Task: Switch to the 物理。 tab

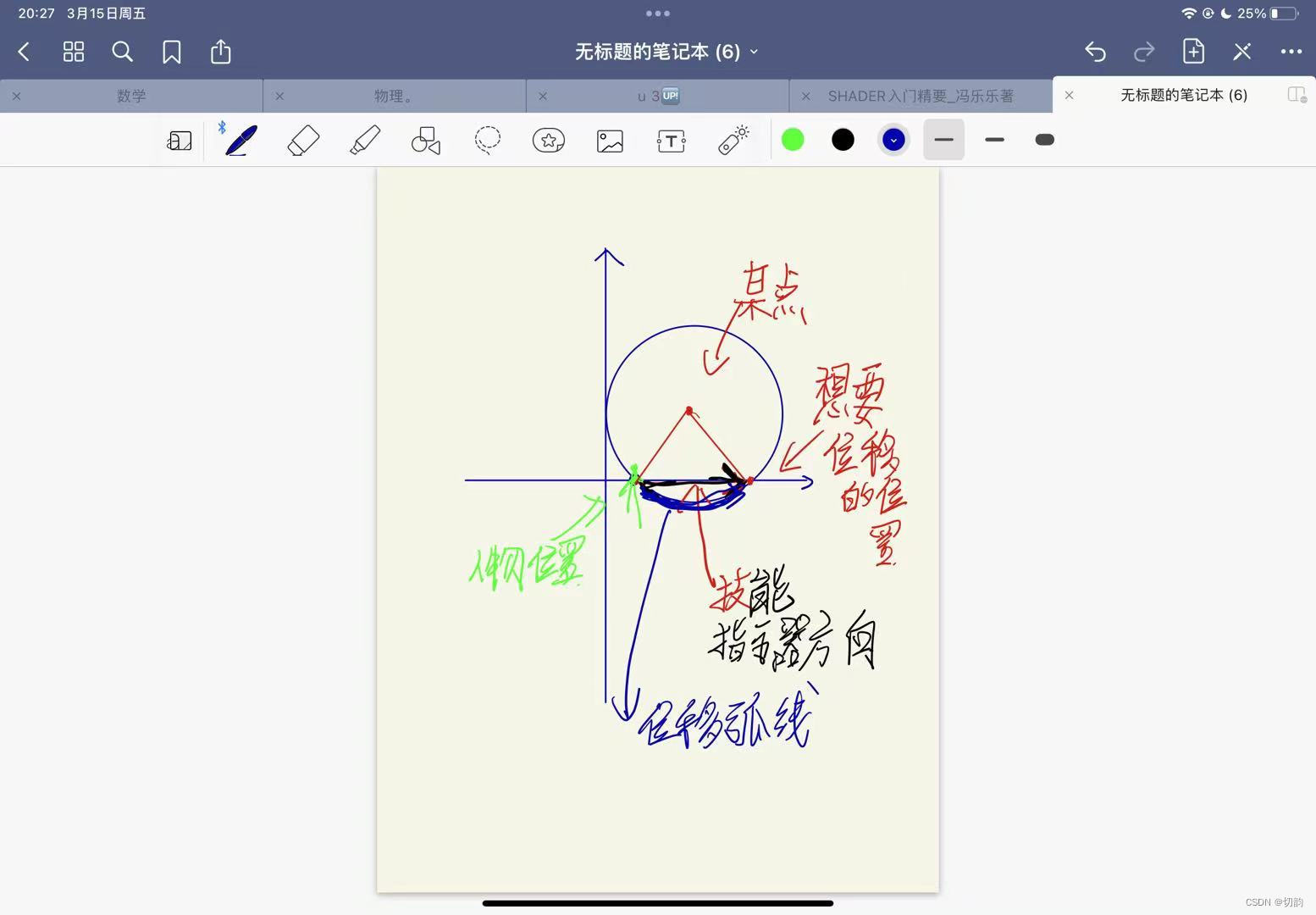Action: (x=395, y=96)
